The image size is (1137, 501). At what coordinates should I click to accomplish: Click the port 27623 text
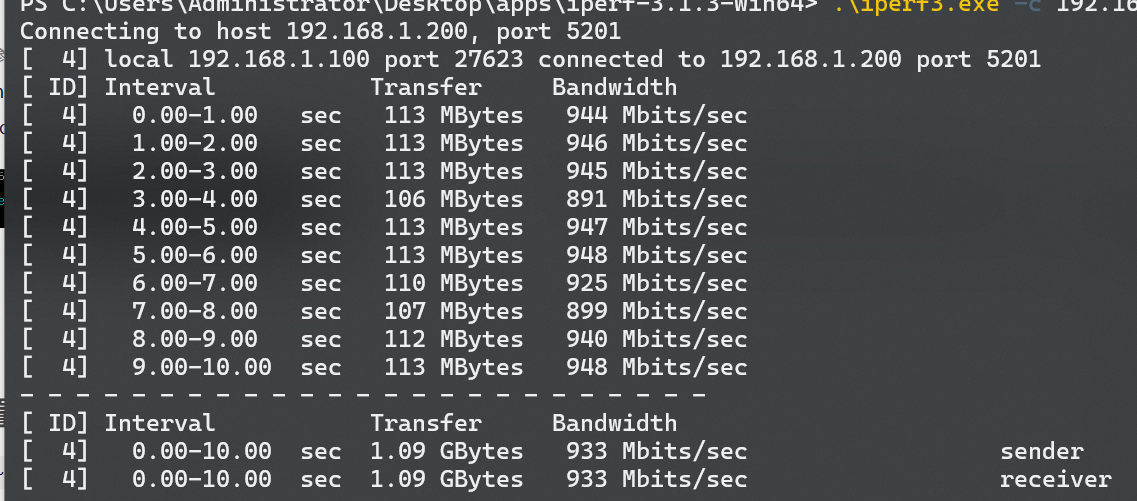pos(454,59)
